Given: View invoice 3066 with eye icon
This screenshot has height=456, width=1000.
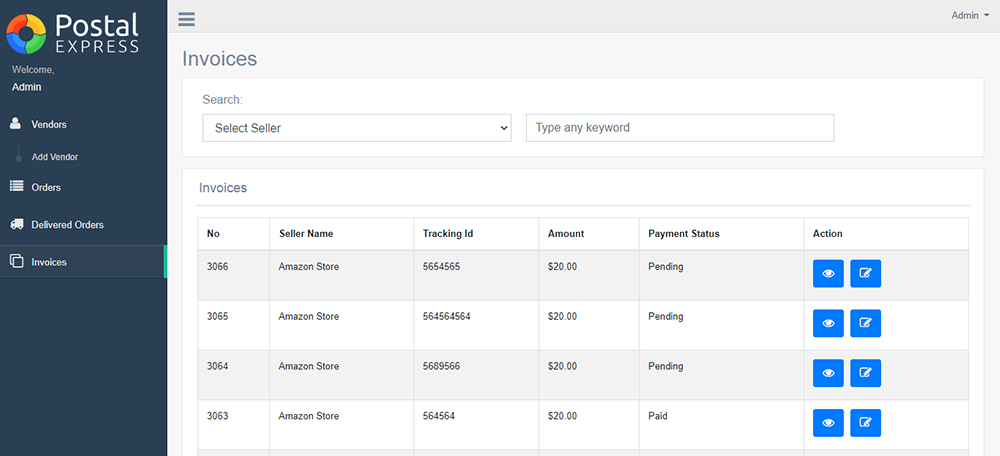Looking at the screenshot, I should point(828,274).
